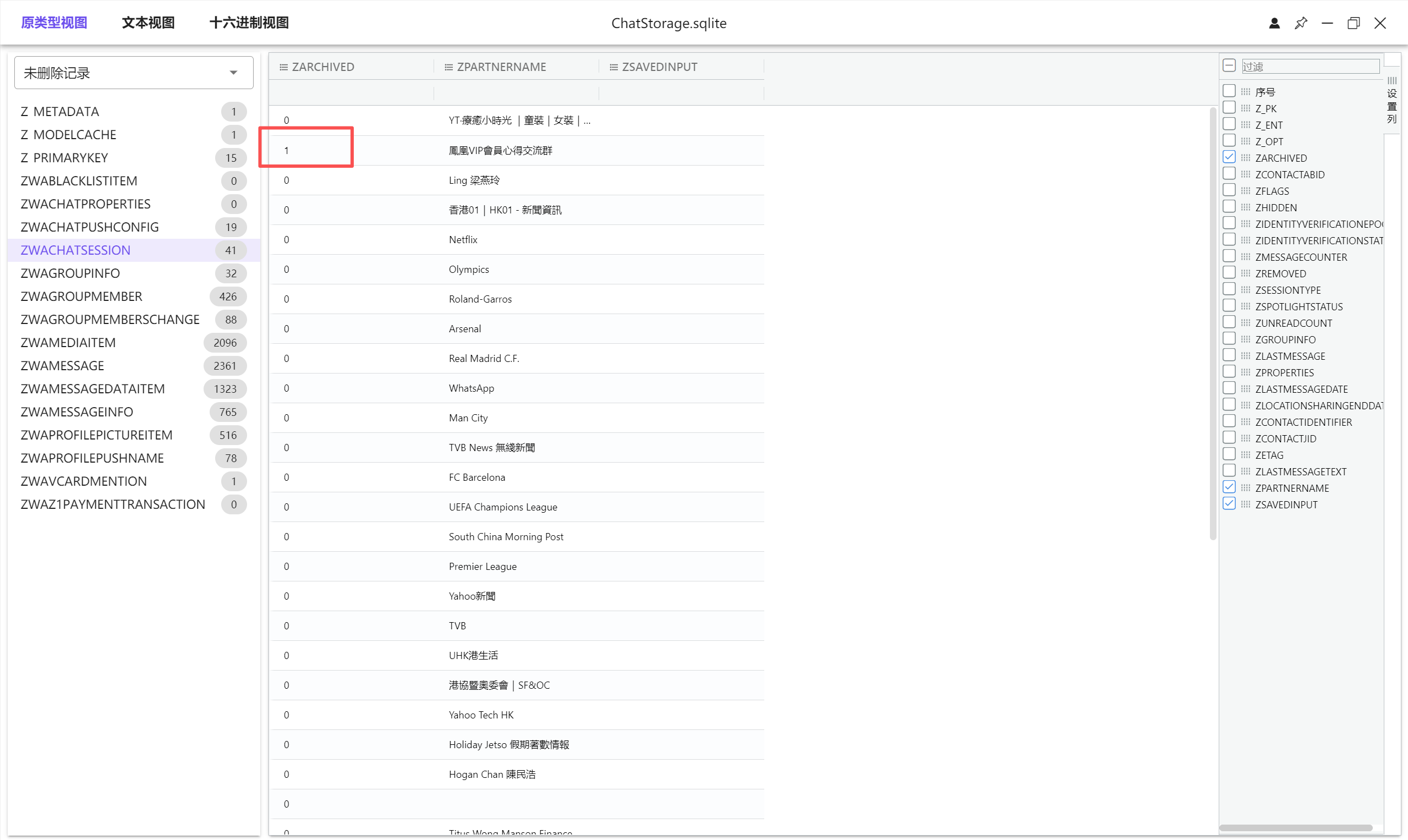Open the column settings side tab icon
The width and height of the screenshot is (1408, 840).
point(1391,100)
